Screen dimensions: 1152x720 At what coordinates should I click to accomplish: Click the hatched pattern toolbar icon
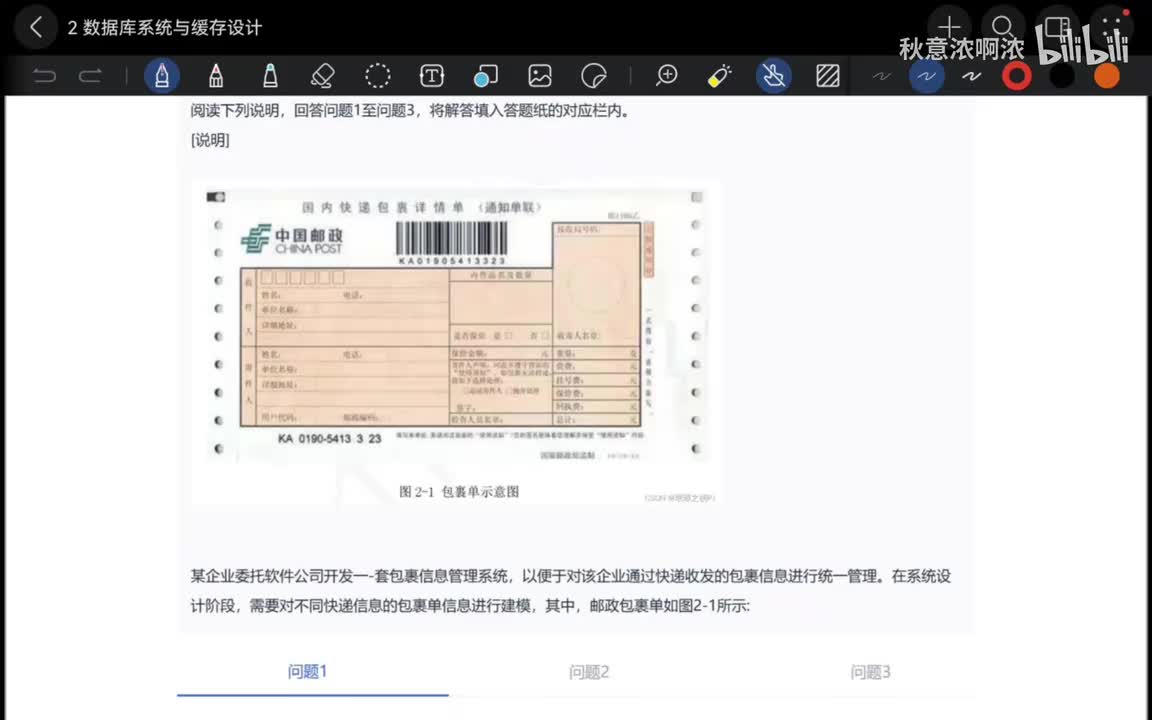[828, 76]
